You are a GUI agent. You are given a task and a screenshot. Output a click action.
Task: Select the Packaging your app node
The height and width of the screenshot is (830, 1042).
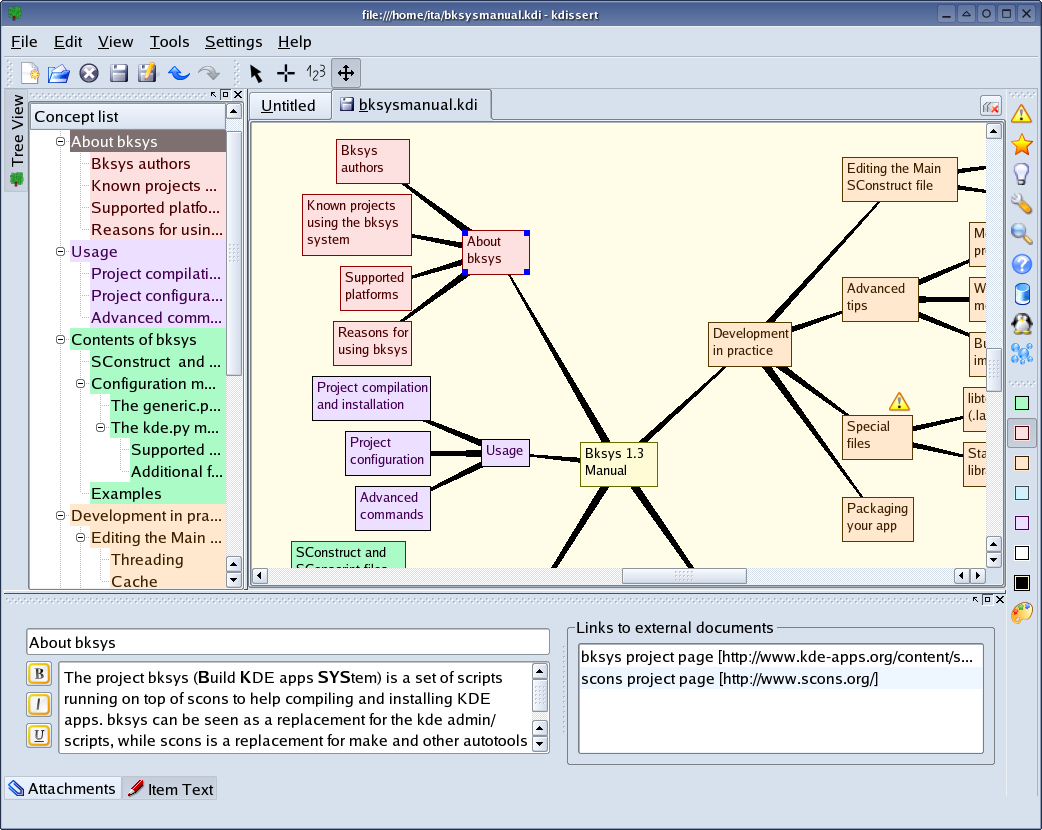click(877, 519)
